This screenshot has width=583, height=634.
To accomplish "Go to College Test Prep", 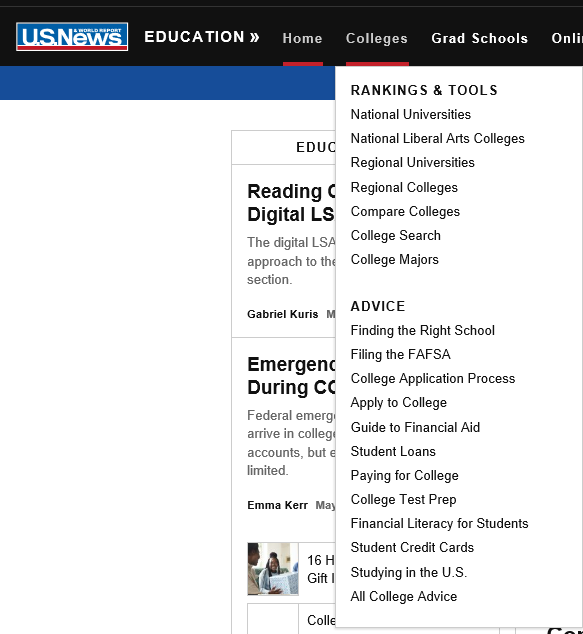I will 403,499.
